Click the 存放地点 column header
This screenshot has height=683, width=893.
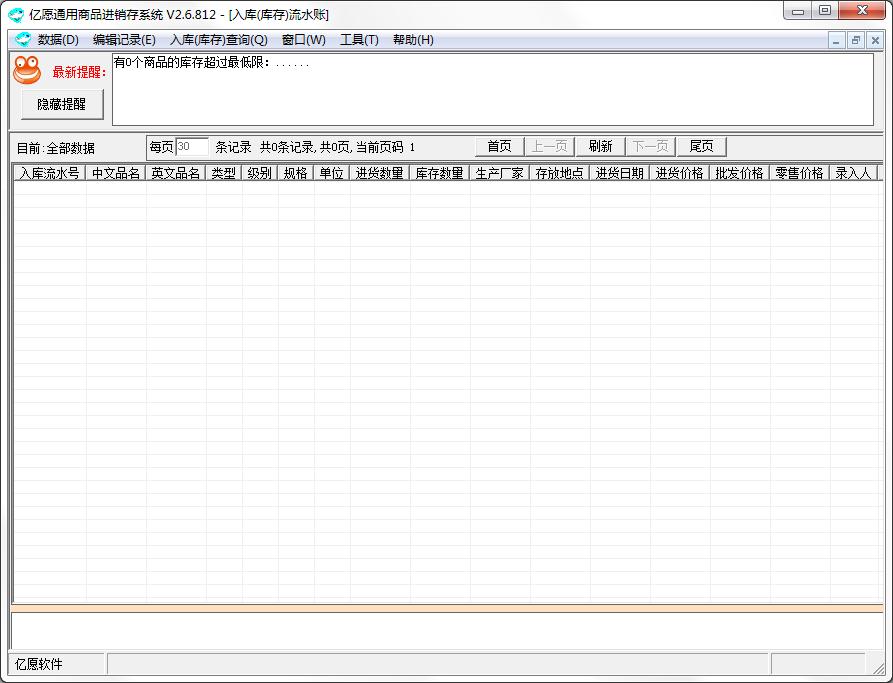(559, 173)
